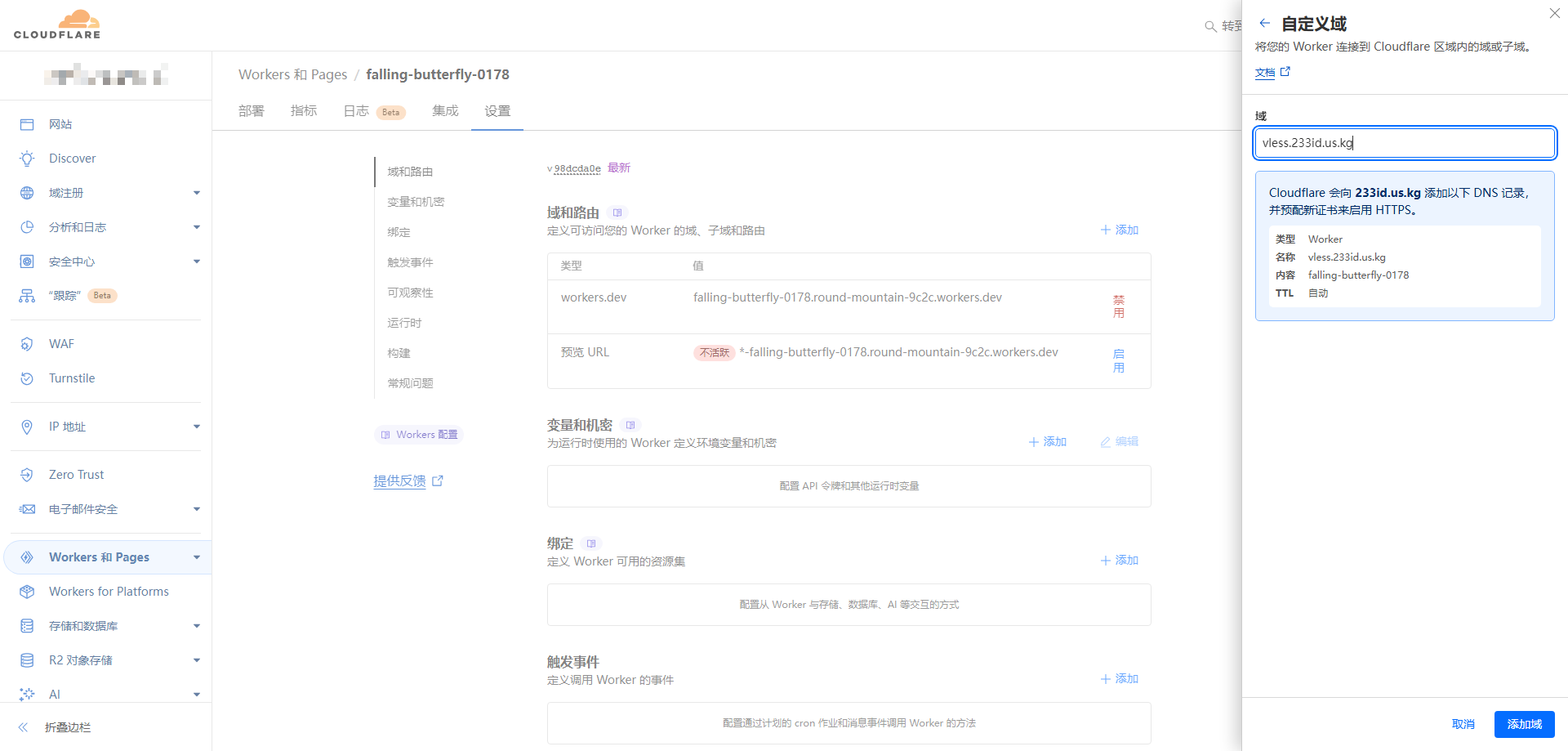Viewport: 1568px width, 751px height.
Task: Click the version 98dcda0e label
Action: [577, 169]
